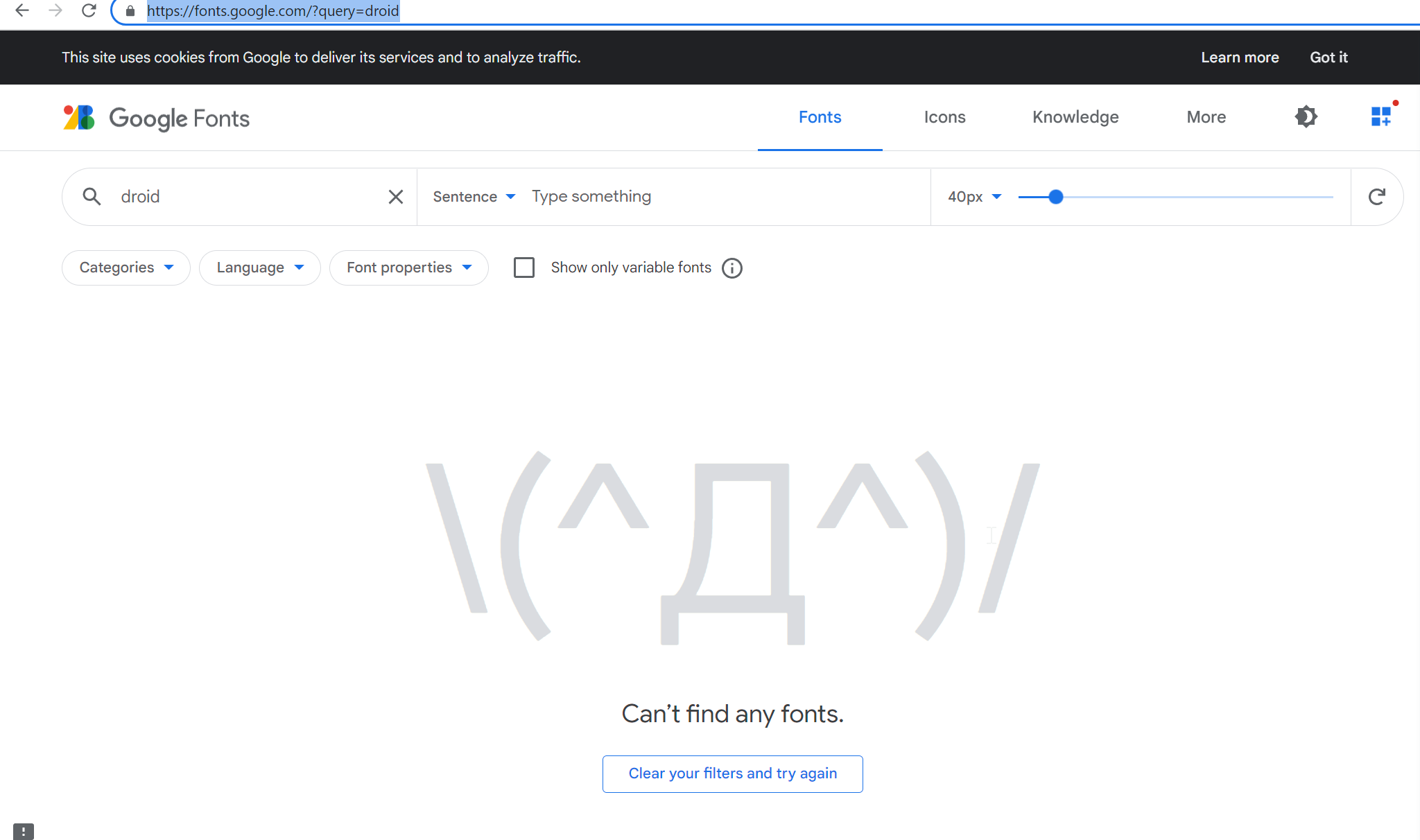Click the browser page reload icon
Screen dimensions: 1420x840
pyautogui.click(x=89, y=11)
